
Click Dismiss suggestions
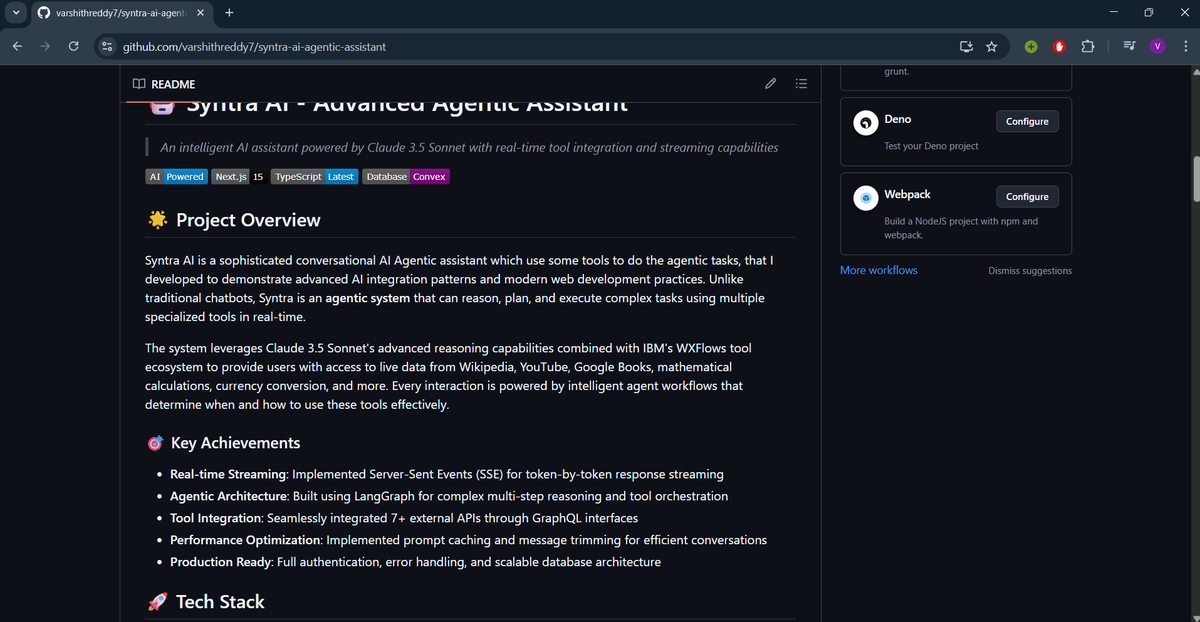pos(1030,271)
